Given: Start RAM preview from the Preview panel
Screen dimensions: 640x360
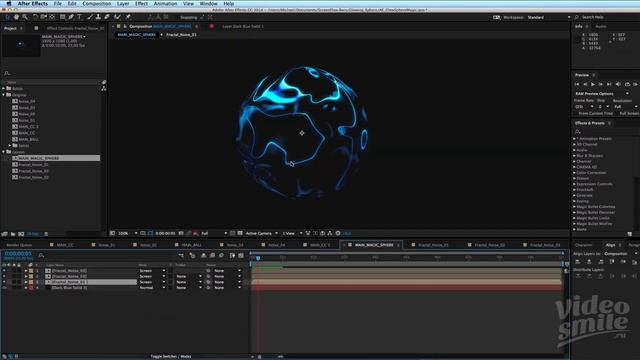Looking at the screenshot, I should [636, 84].
